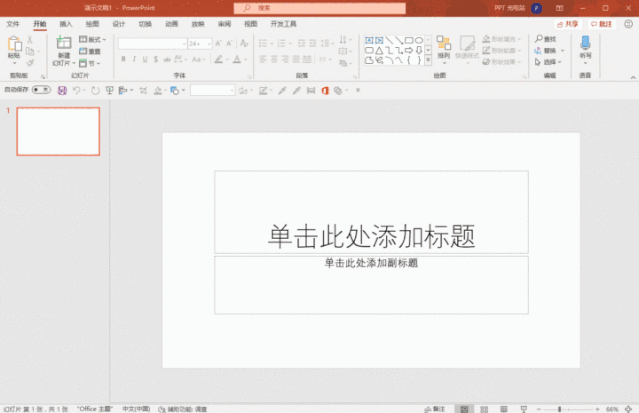Switch to Reading view in status bar
The width and height of the screenshot is (639, 413).
[504, 409]
